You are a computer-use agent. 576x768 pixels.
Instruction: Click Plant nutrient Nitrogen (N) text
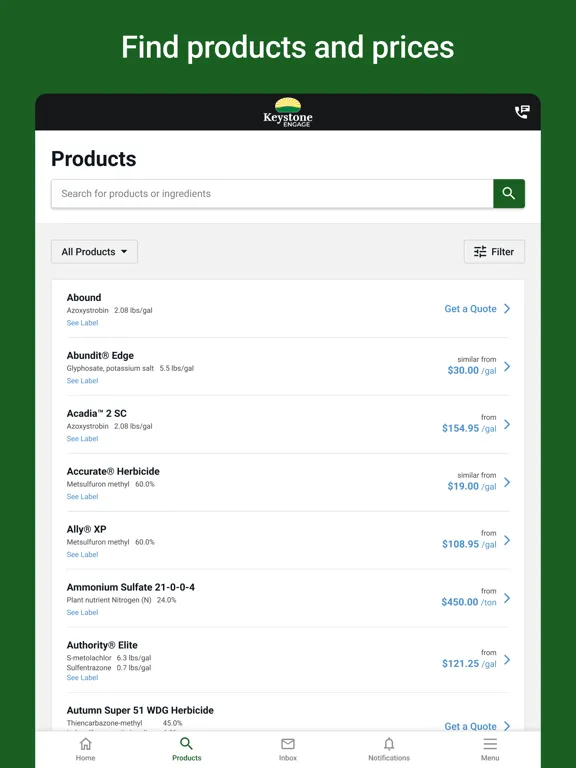pos(109,600)
